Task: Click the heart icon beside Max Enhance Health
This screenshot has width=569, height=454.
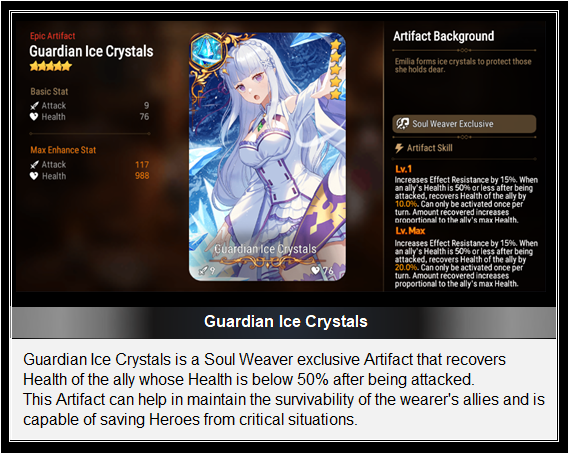Action: click(x=34, y=176)
